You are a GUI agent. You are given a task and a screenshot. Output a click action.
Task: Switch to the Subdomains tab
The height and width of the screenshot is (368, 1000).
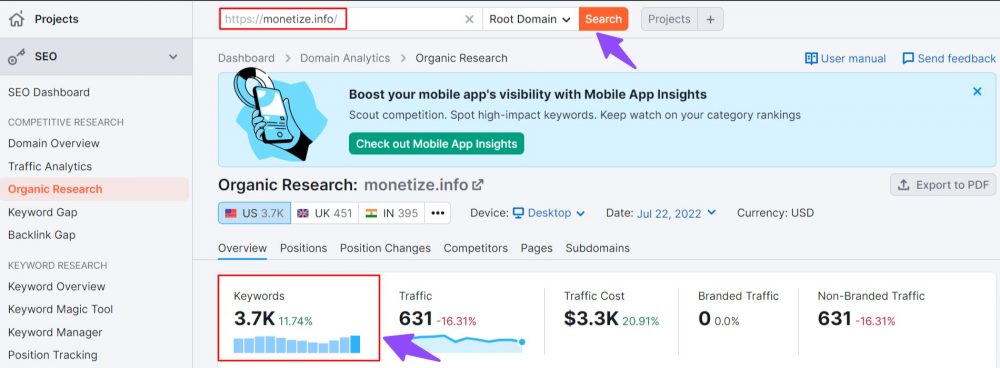point(598,248)
